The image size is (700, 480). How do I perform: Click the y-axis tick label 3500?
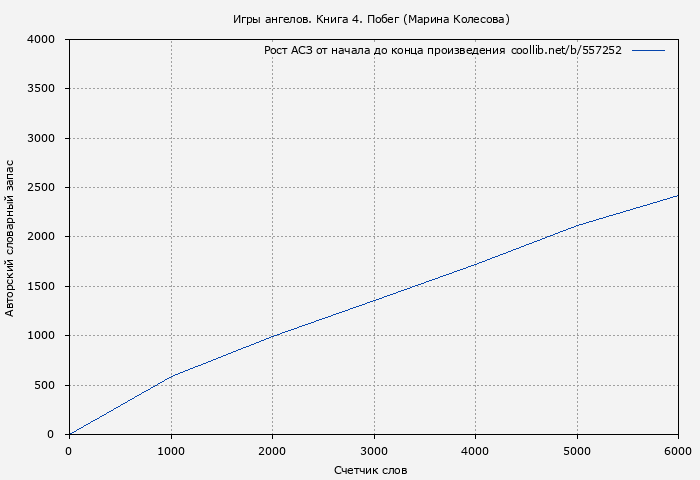(41, 89)
